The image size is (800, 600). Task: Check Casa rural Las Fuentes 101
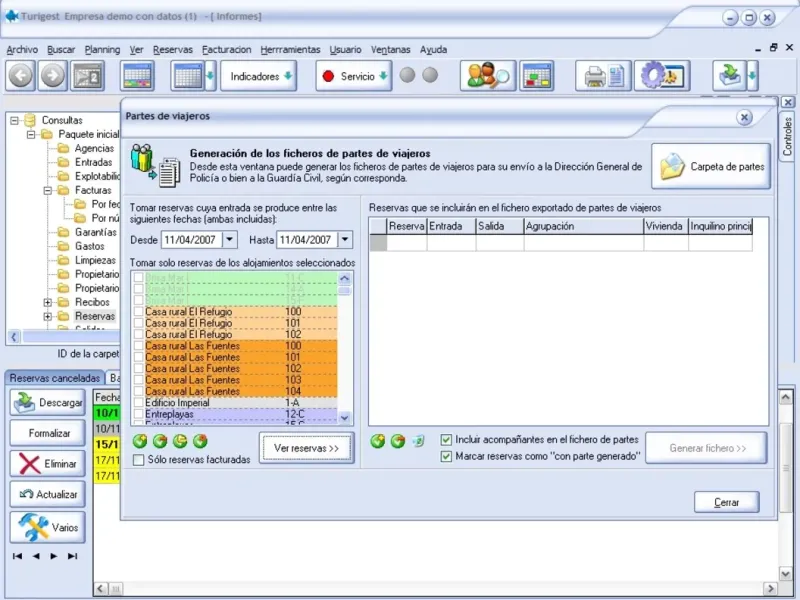pyautogui.click(x=138, y=357)
